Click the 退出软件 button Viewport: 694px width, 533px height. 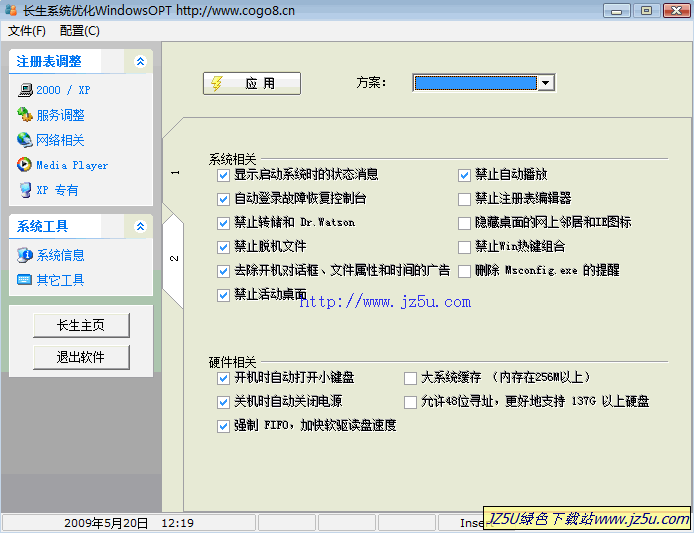[x=81, y=357]
